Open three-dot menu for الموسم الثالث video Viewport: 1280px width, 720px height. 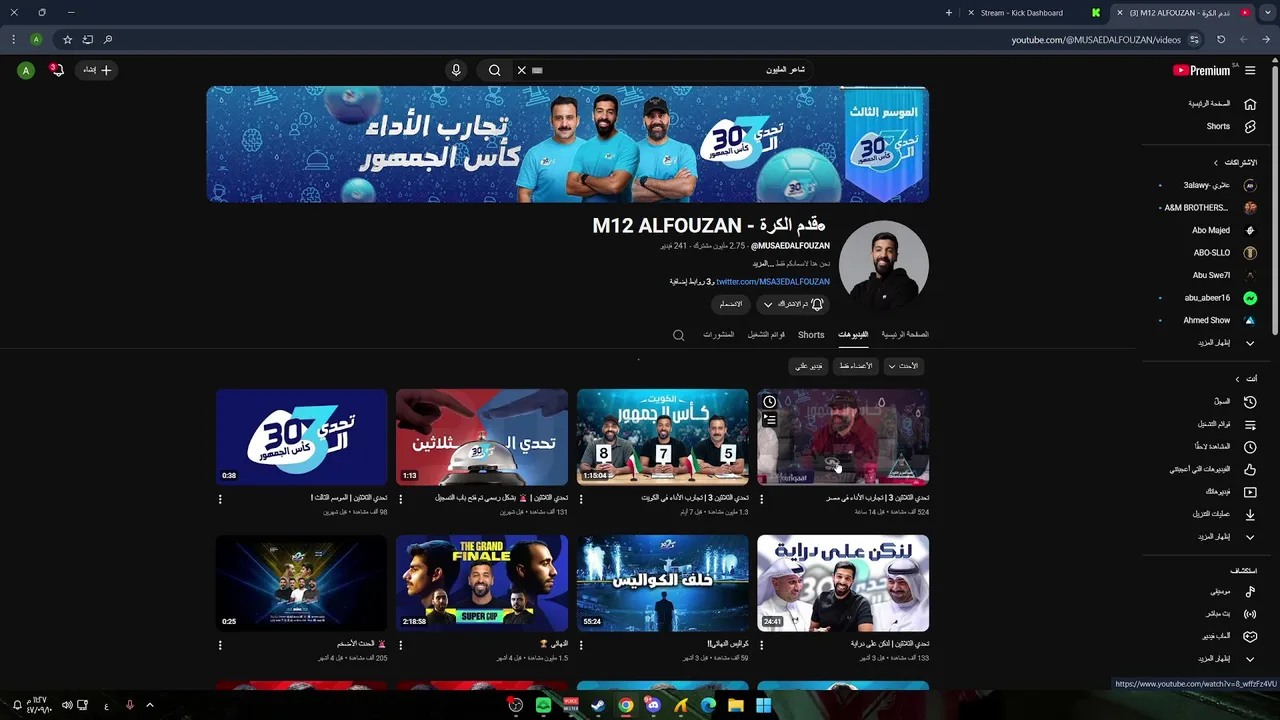click(x=220, y=498)
